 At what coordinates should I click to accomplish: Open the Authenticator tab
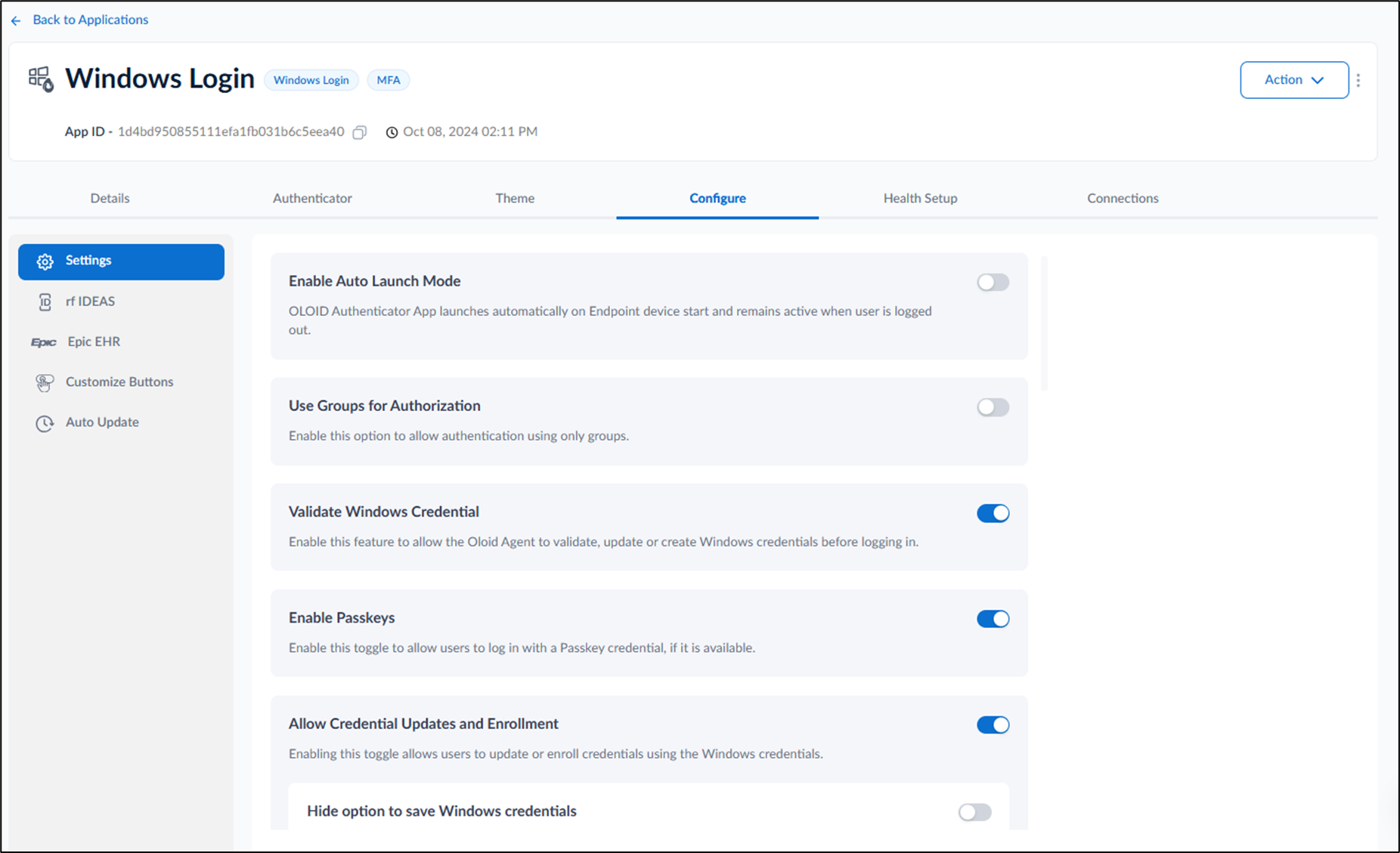(x=312, y=198)
